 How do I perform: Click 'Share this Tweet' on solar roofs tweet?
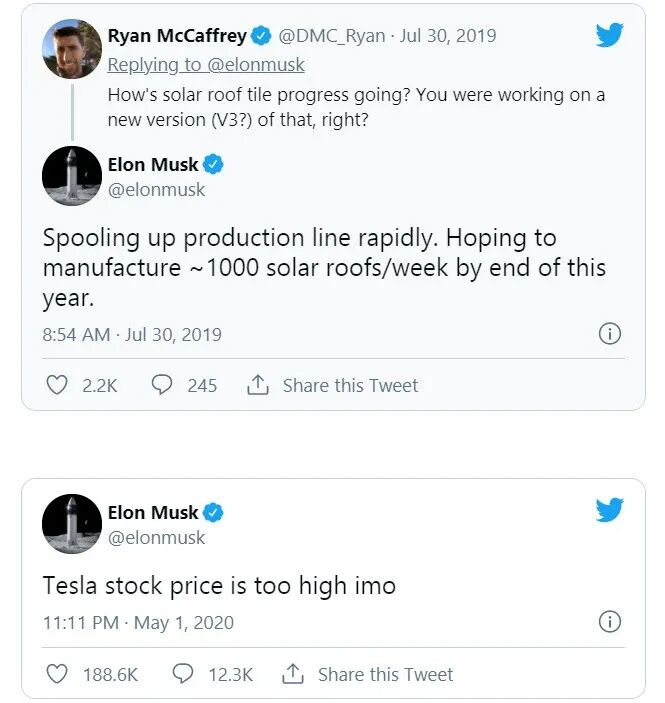click(x=350, y=385)
